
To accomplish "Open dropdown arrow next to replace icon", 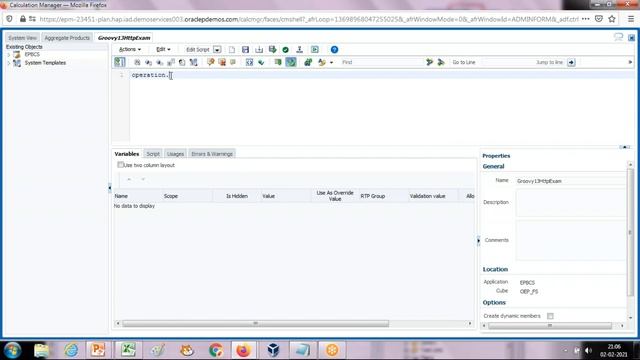I will tap(331, 63).
